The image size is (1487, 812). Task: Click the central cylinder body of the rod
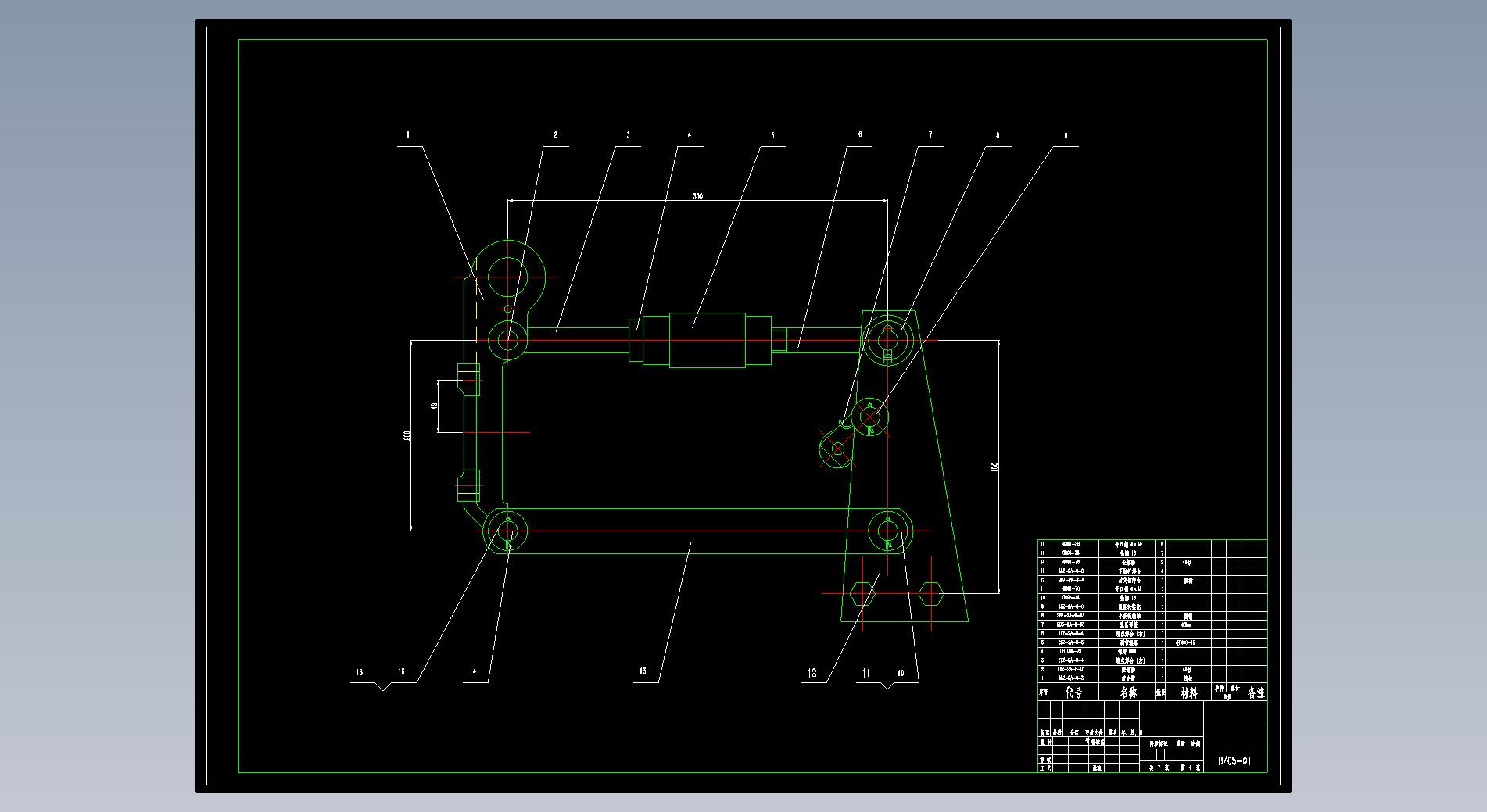[707, 340]
